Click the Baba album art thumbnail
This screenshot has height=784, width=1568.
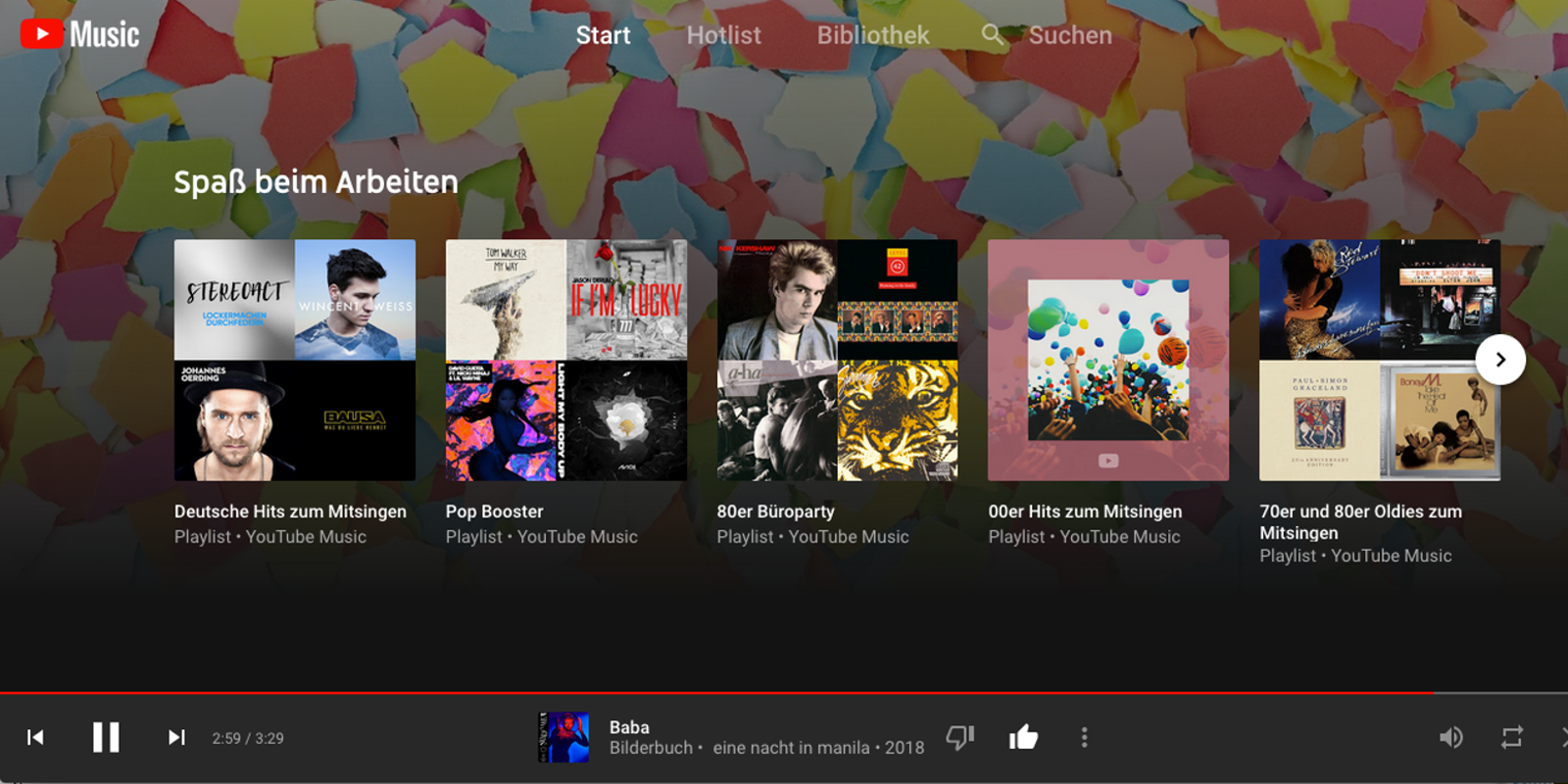pyautogui.click(x=564, y=737)
